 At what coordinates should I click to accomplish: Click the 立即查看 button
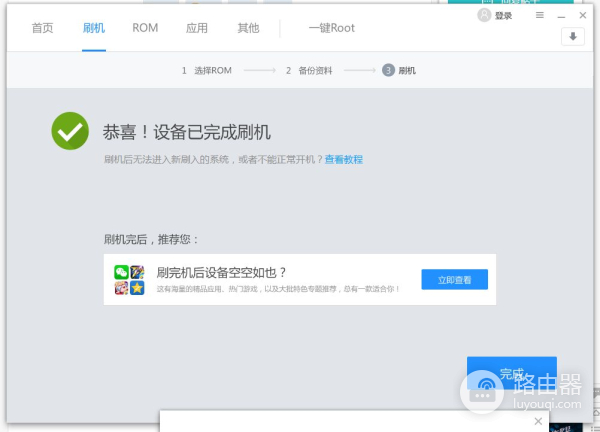455,280
